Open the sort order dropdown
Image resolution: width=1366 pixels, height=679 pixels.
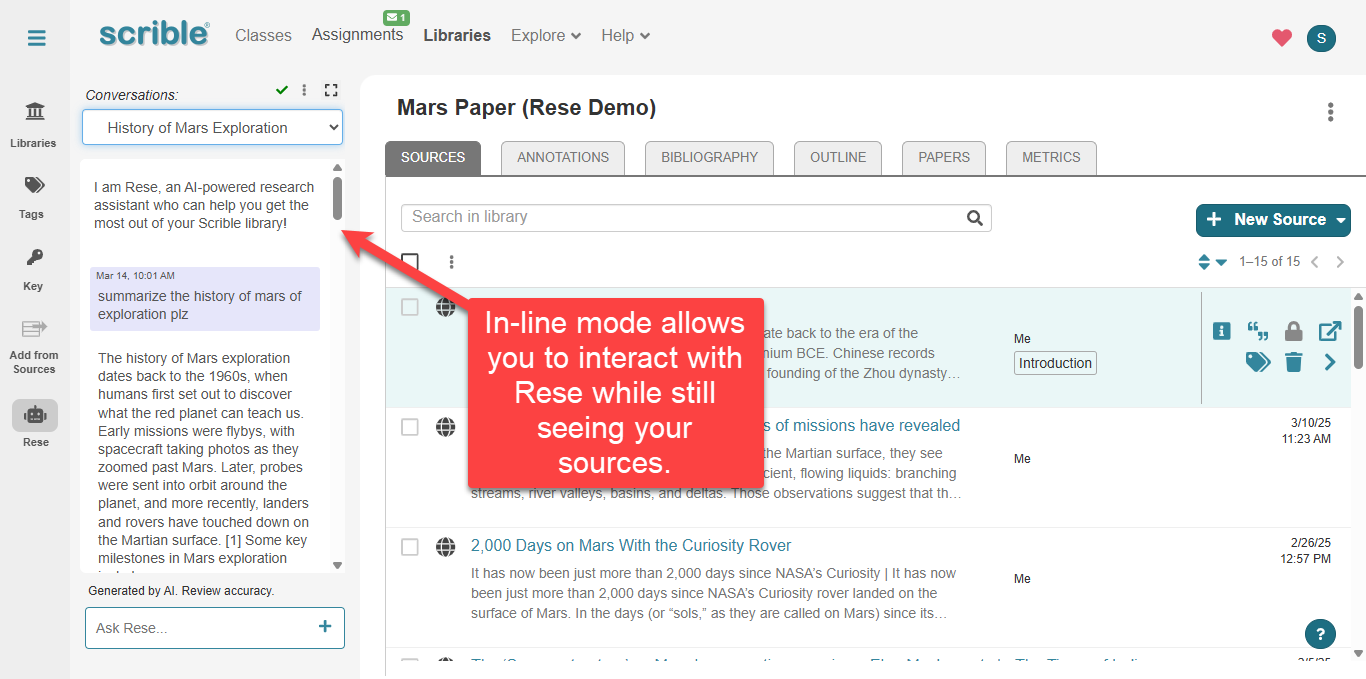tap(1212, 262)
